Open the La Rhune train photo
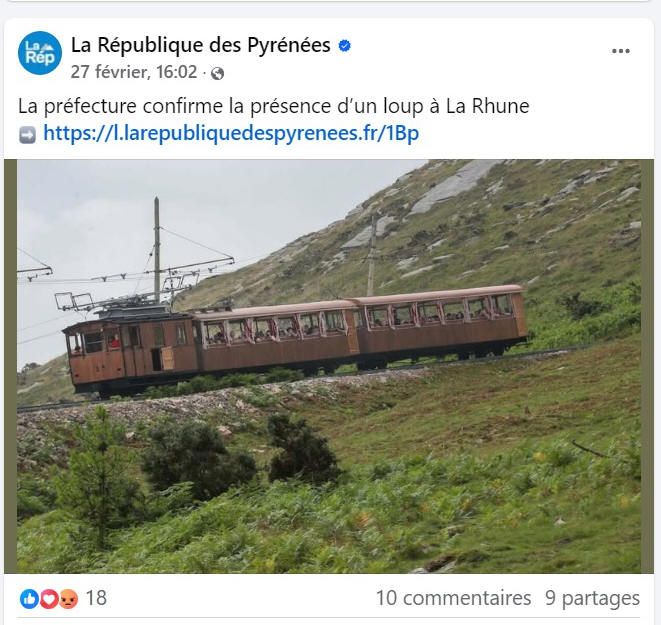This screenshot has width=661, height=625. click(x=329, y=366)
